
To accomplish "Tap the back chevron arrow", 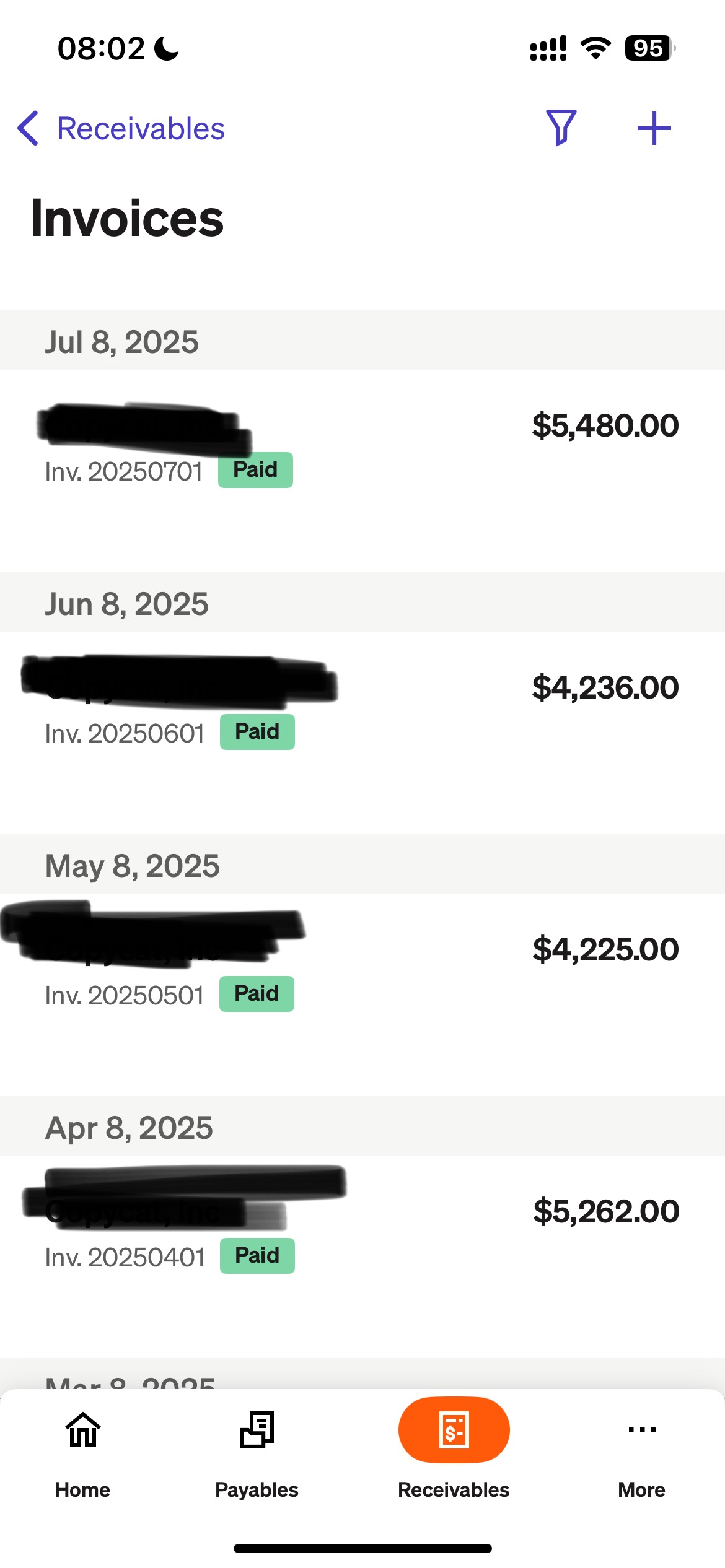I will tap(29, 128).
